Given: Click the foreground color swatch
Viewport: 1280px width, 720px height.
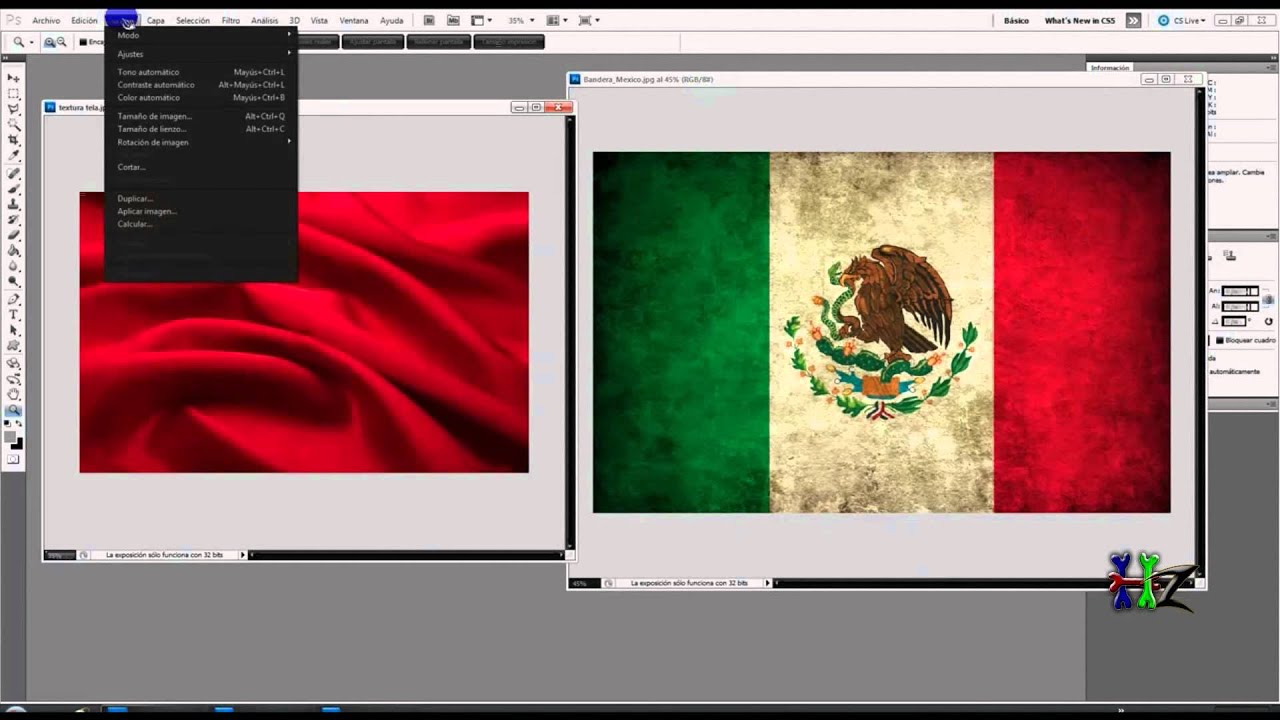Looking at the screenshot, I should 11,438.
